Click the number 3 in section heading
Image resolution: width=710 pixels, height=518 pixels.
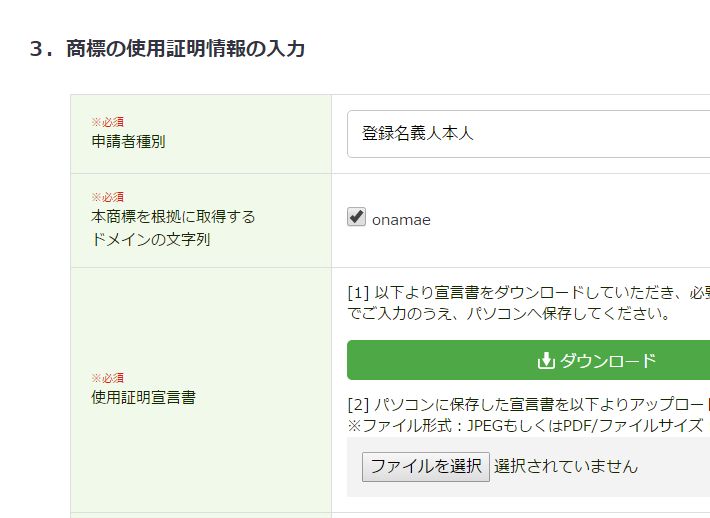[x=36, y=49]
